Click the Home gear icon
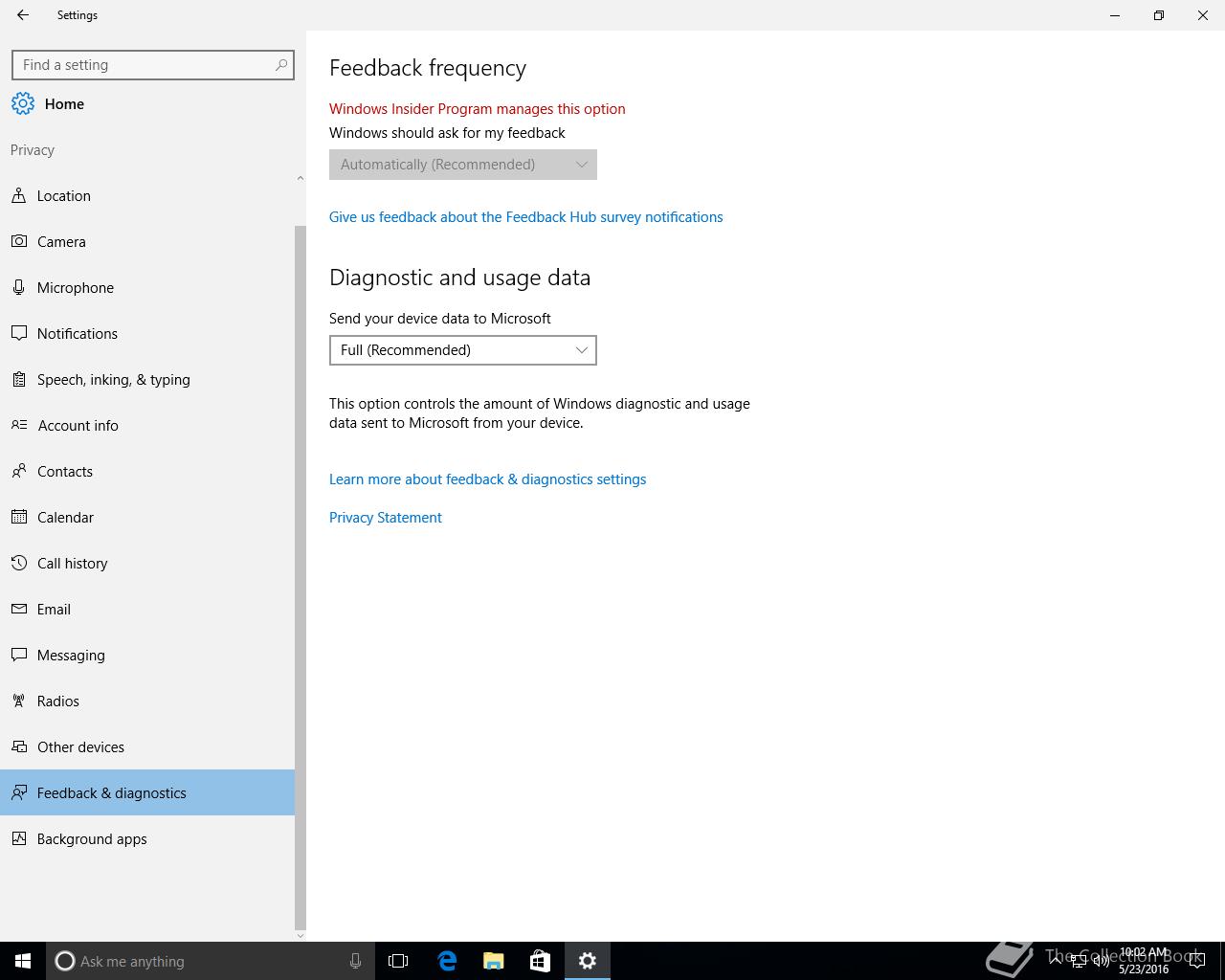This screenshot has width=1225, height=980. [x=23, y=103]
